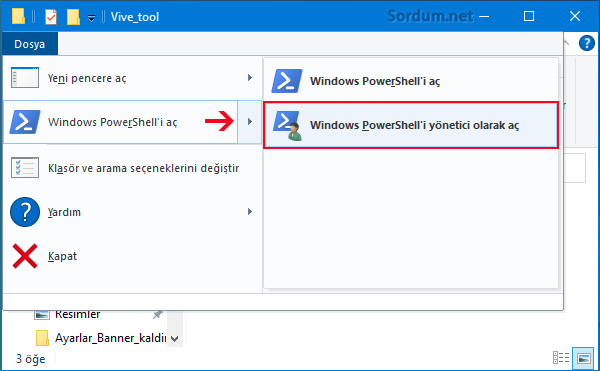Click the new window icon beside Yeni pencere aç

click(x=25, y=78)
